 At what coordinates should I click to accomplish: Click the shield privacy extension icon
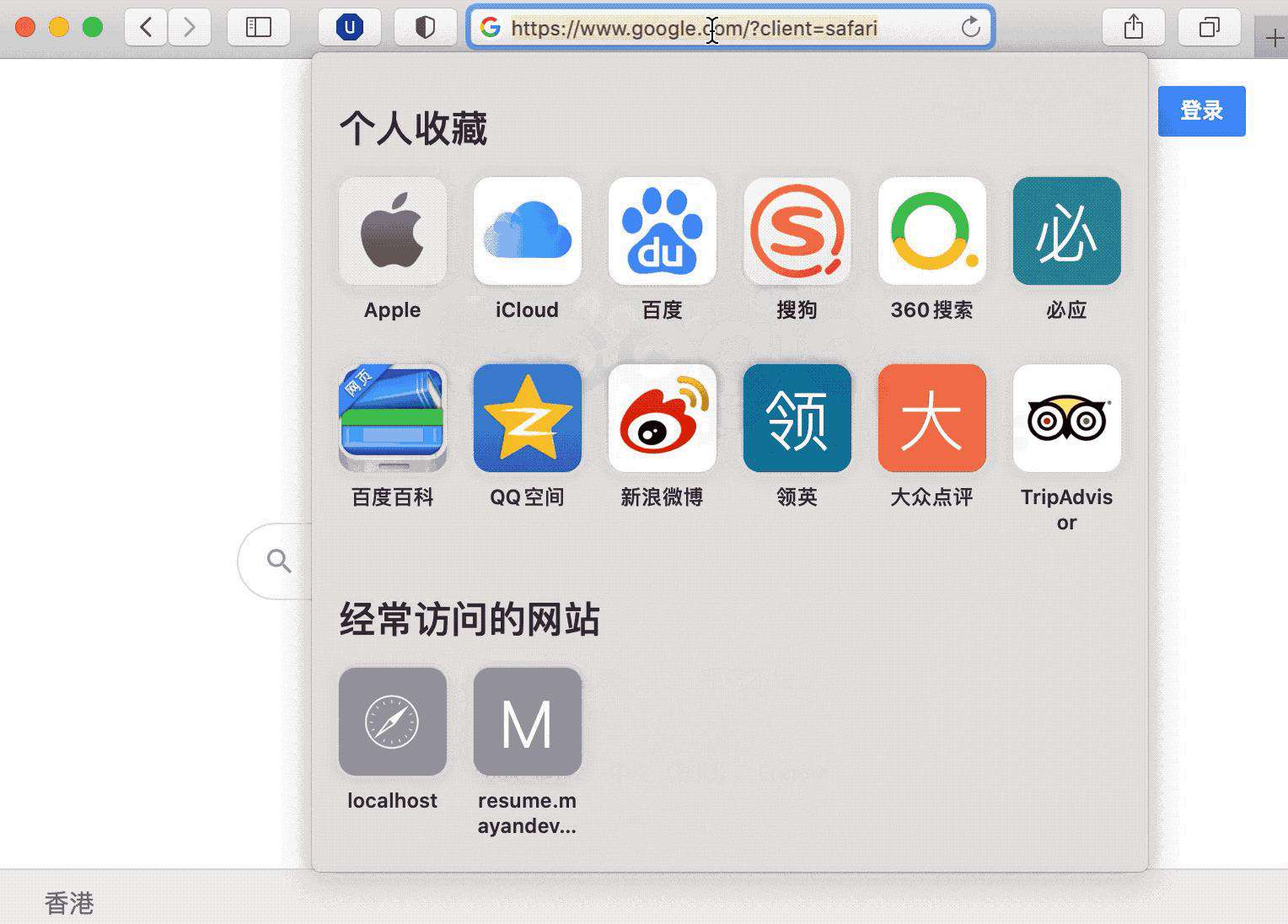425,28
